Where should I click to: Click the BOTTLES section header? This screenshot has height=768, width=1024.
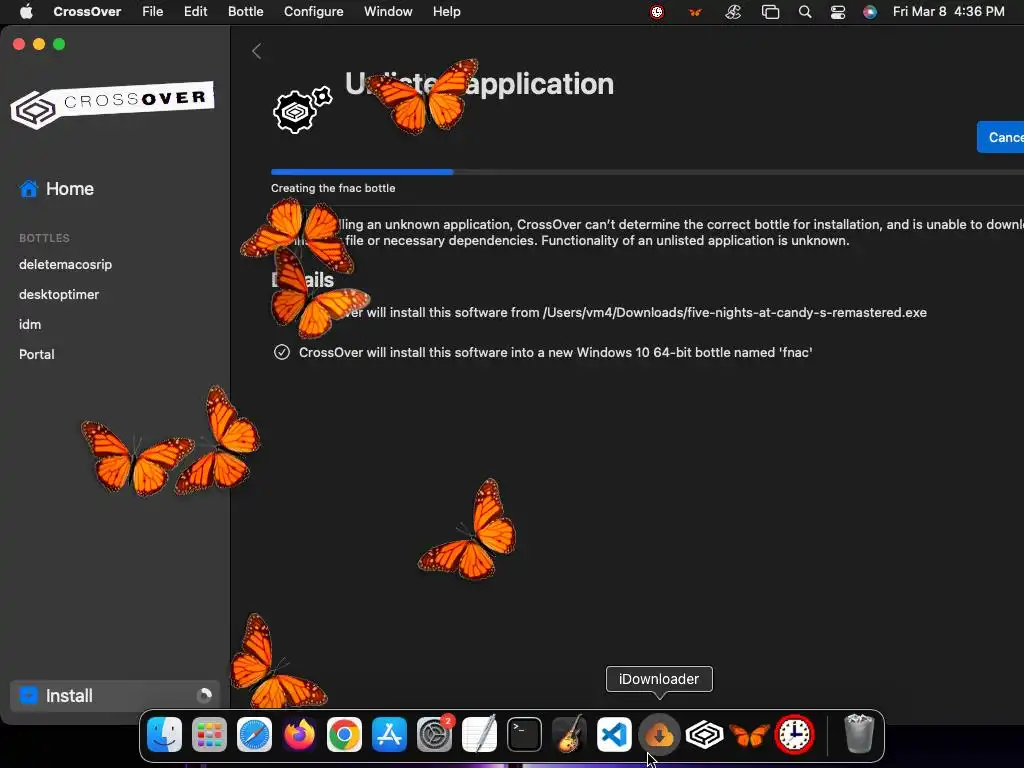coord(44,238)
